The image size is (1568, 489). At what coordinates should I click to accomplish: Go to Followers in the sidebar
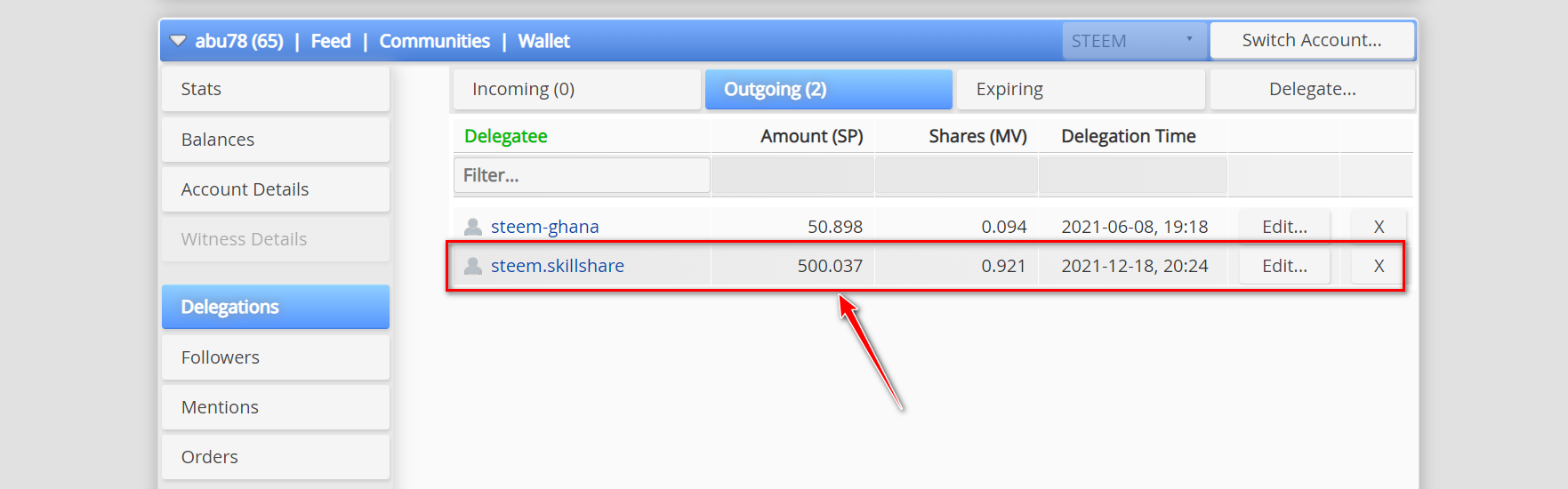(276, 357)
